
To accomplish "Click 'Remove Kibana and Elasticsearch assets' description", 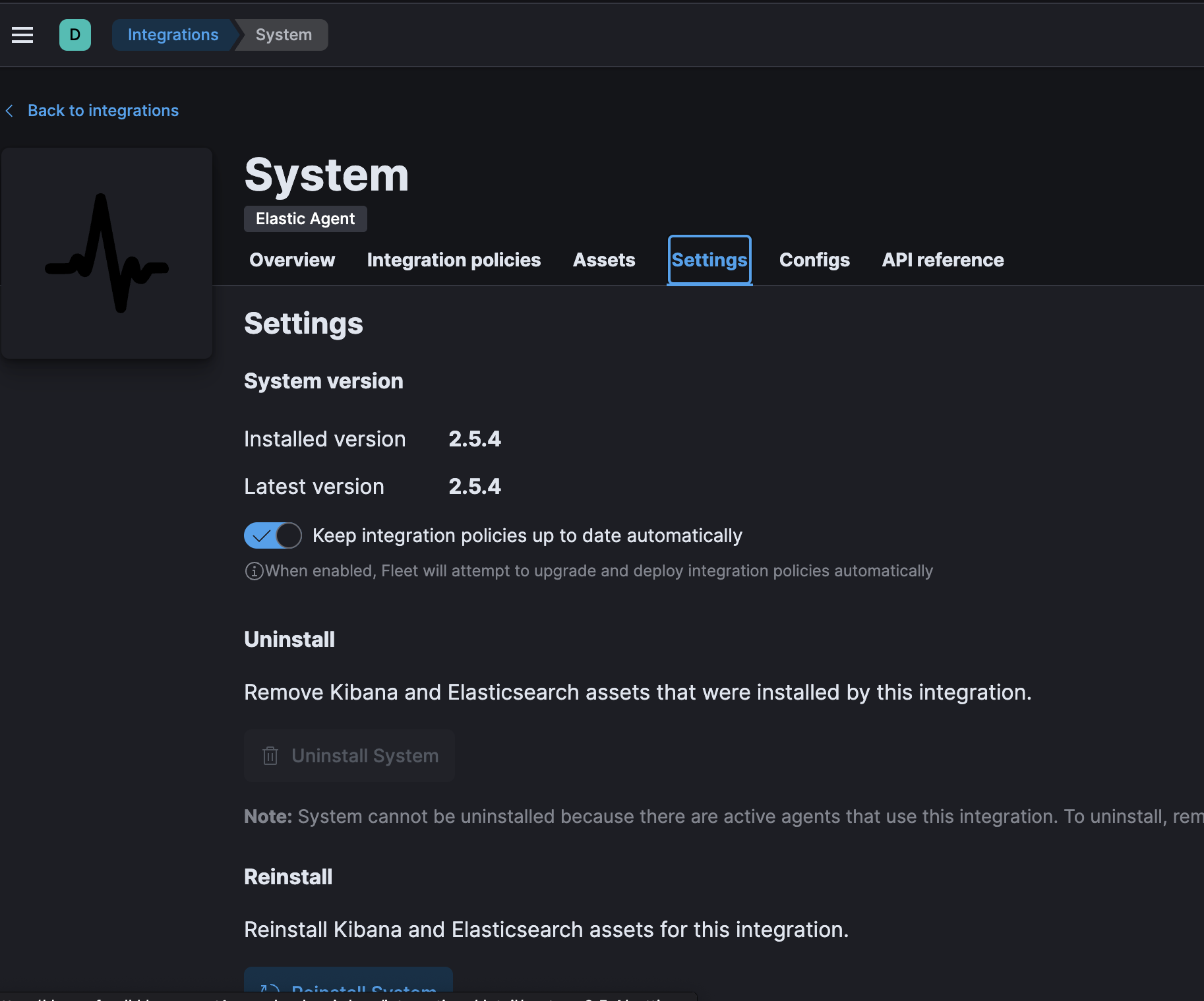I will point(638,692).
